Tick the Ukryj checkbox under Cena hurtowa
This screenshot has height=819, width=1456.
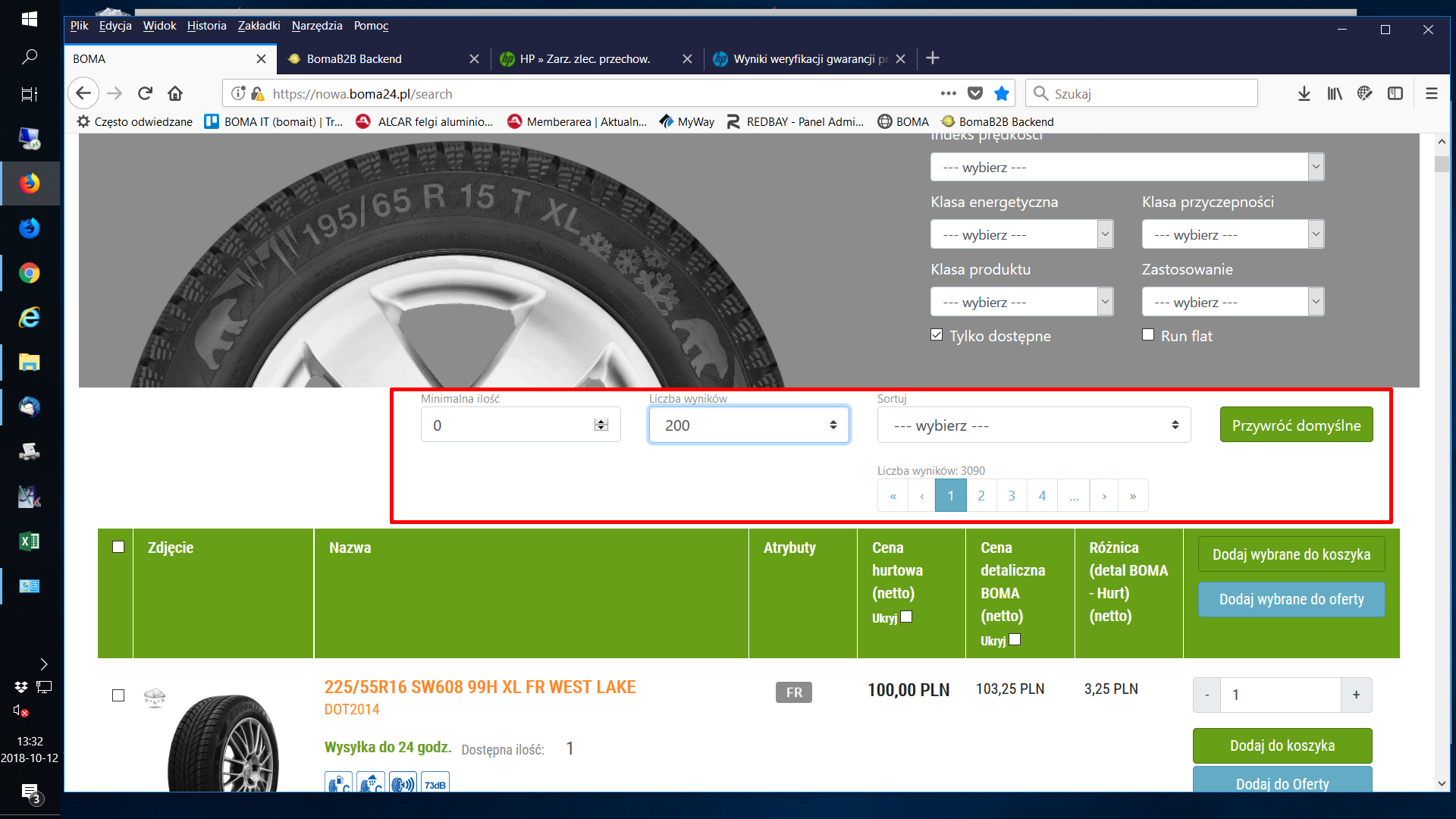[x=906, y=617]
